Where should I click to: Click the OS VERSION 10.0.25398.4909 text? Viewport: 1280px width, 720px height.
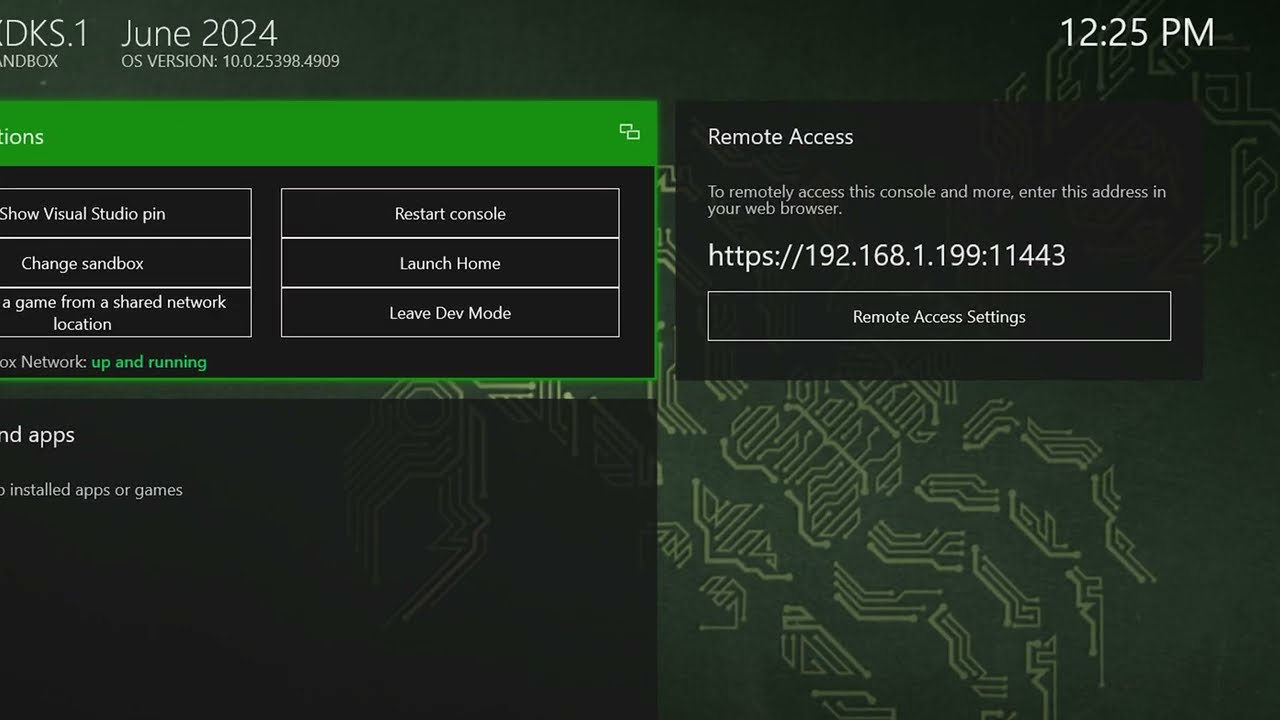click(x=230, y=61)
